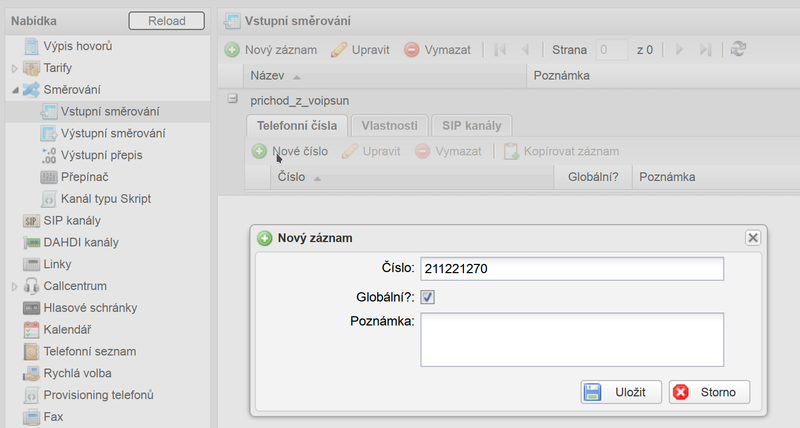The image size is (800, 428).
Task: Click the Callcentrum headset icon
Action: tap(31, 286)
